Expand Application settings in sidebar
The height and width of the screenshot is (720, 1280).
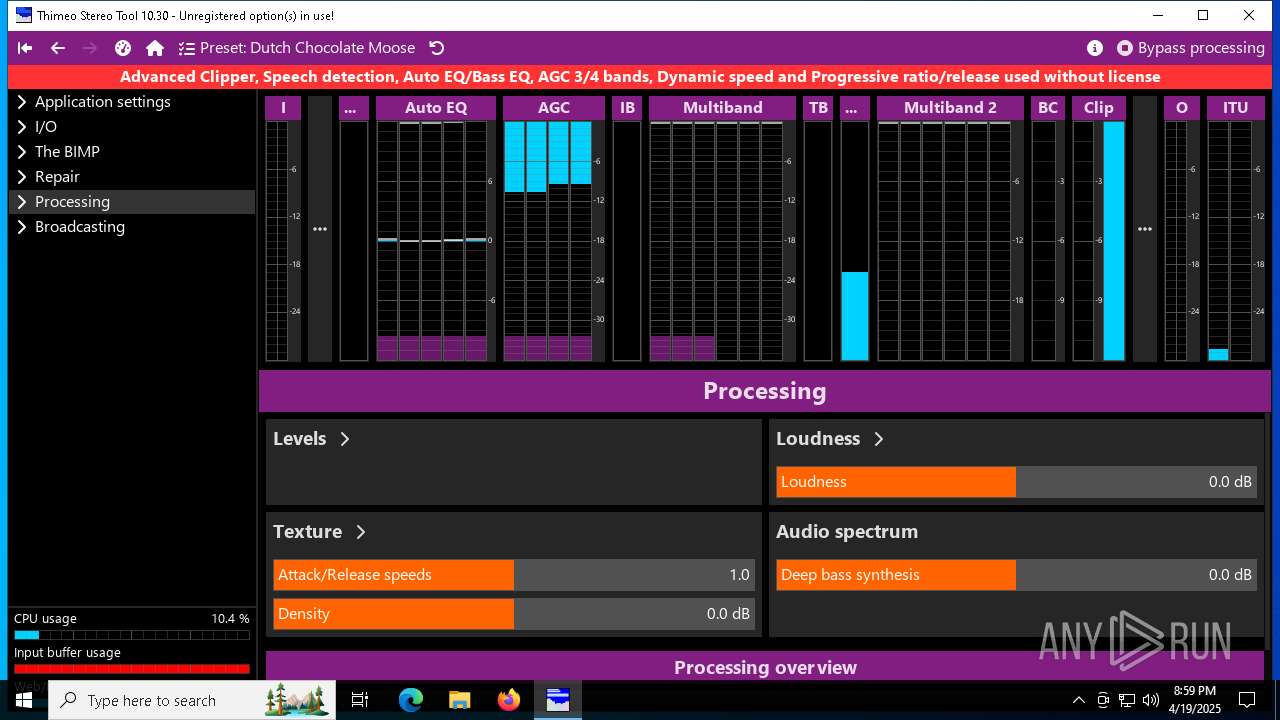click(132, 102)
